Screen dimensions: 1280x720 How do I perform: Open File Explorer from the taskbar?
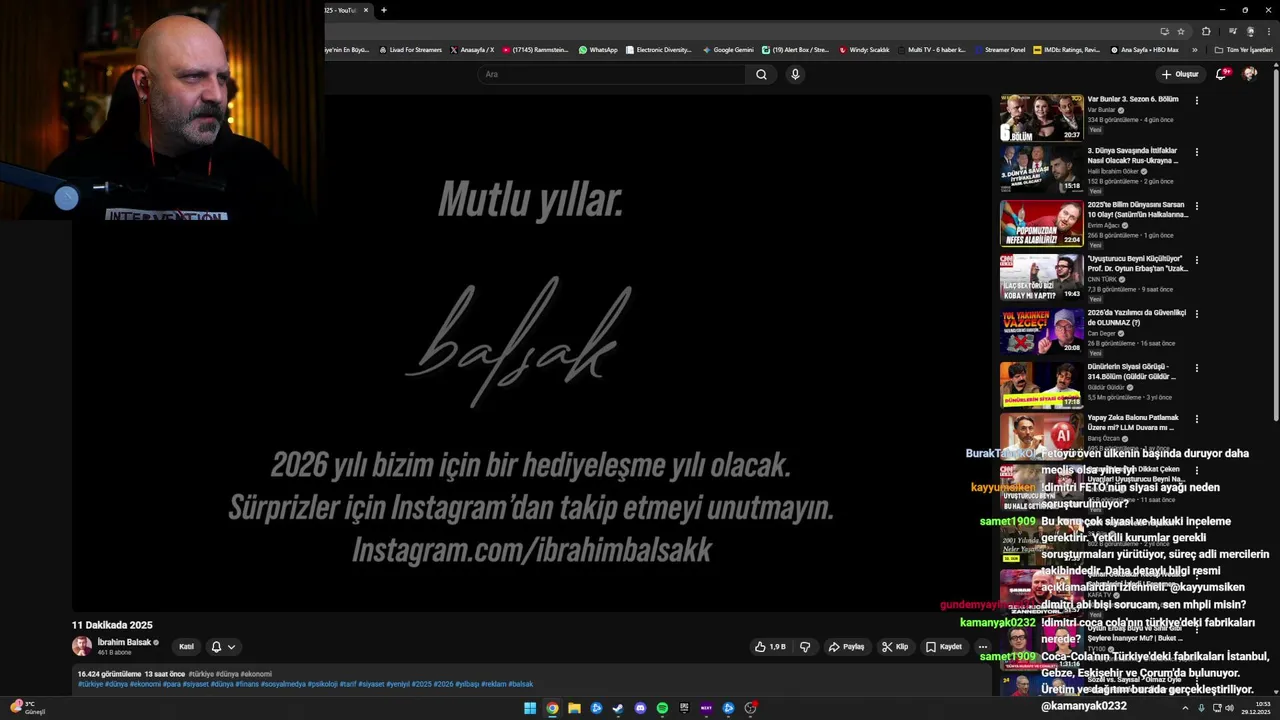(574, 708)
